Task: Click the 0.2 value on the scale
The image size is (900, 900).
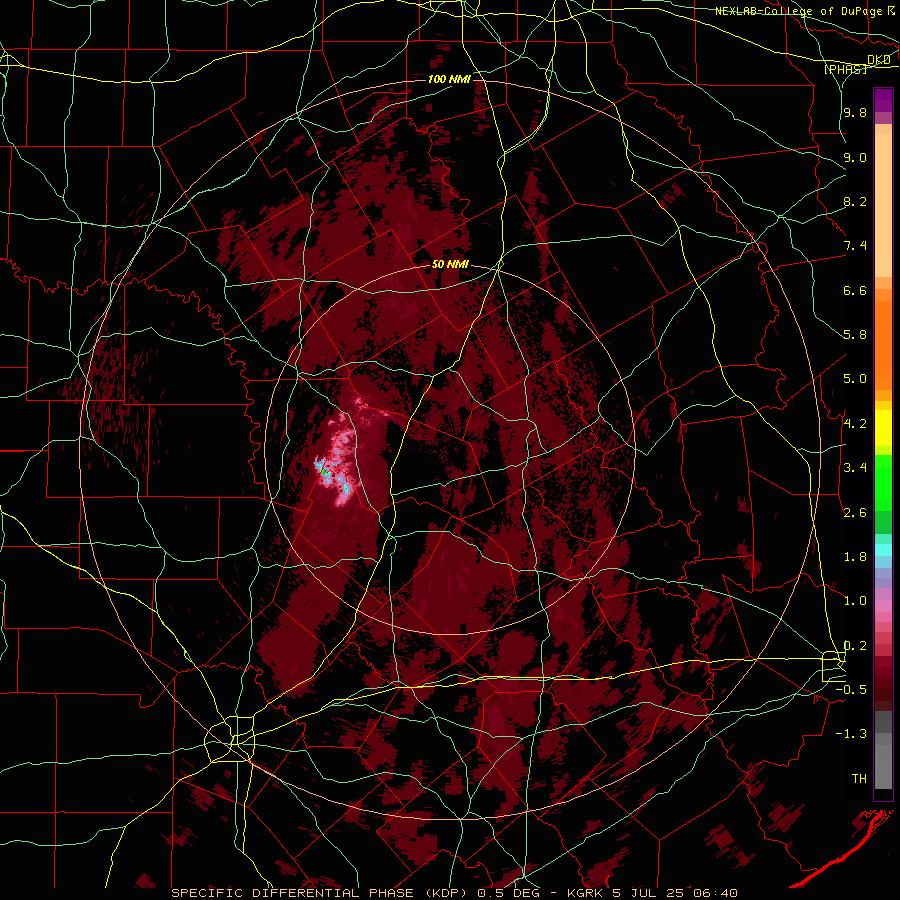Action: 855,646
